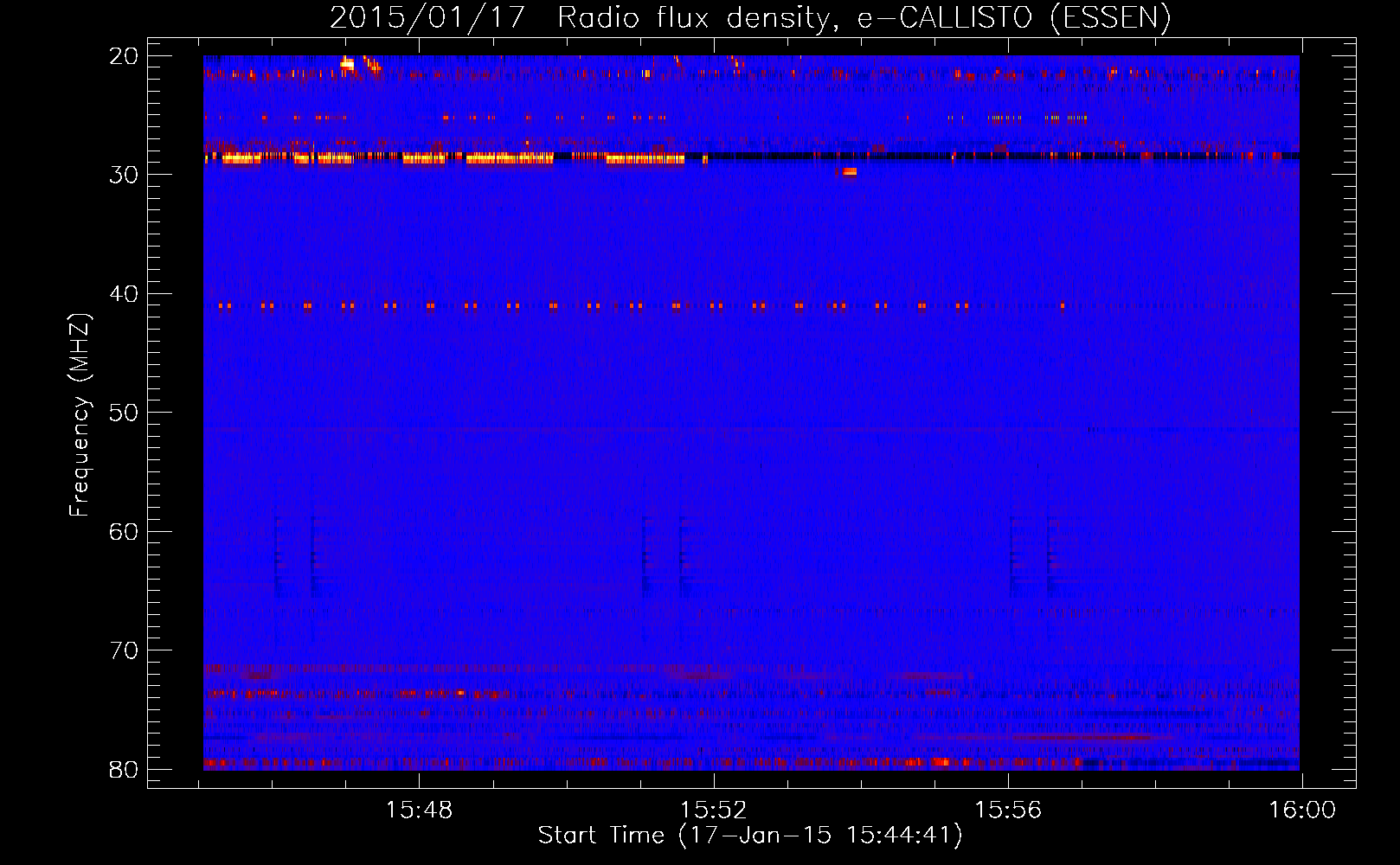Click the 15:52 time tick label
Screen dimensions: 1400x865
[x=714, y=811]
